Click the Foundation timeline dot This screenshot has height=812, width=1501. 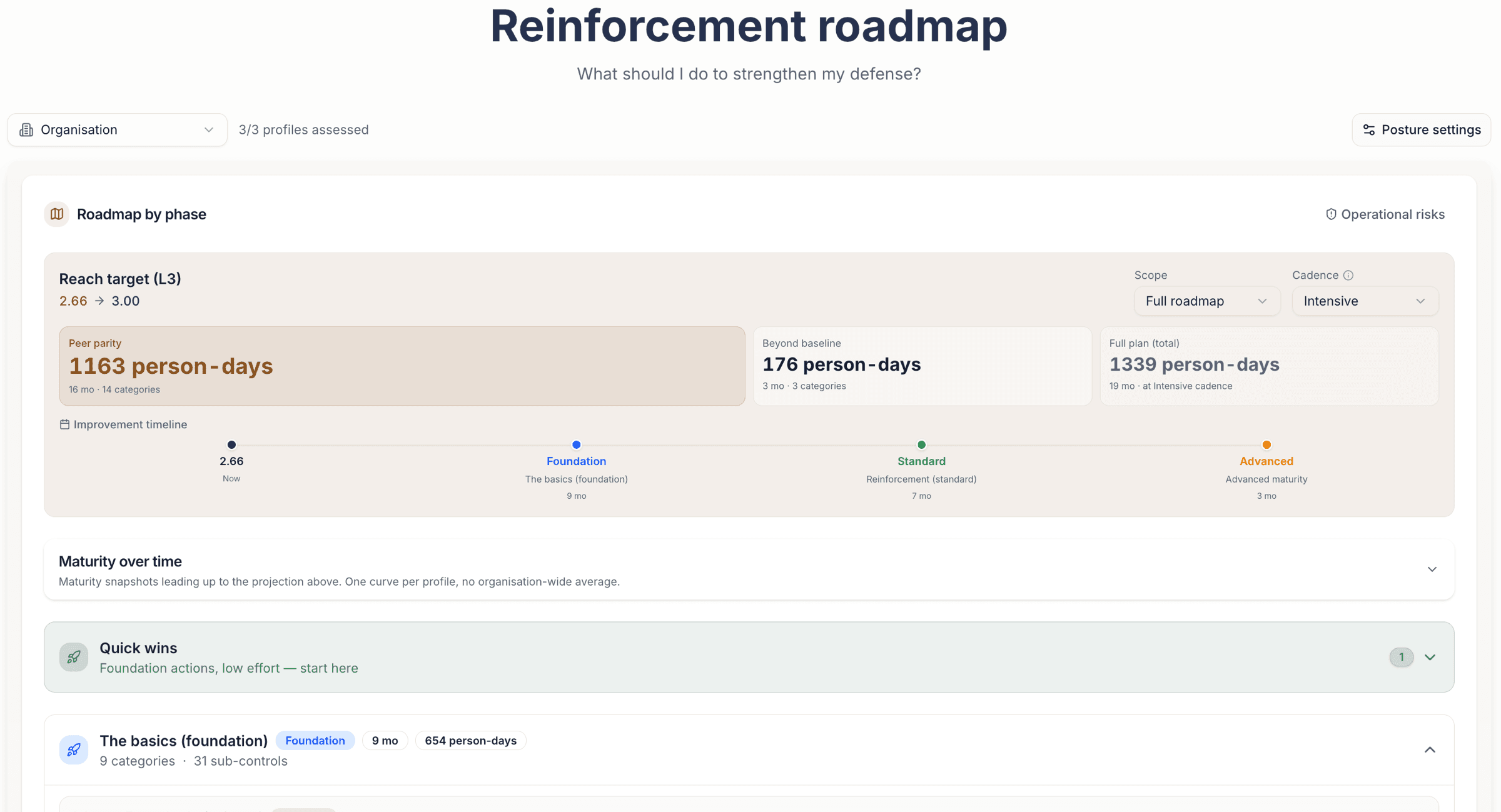pos(577,444)
